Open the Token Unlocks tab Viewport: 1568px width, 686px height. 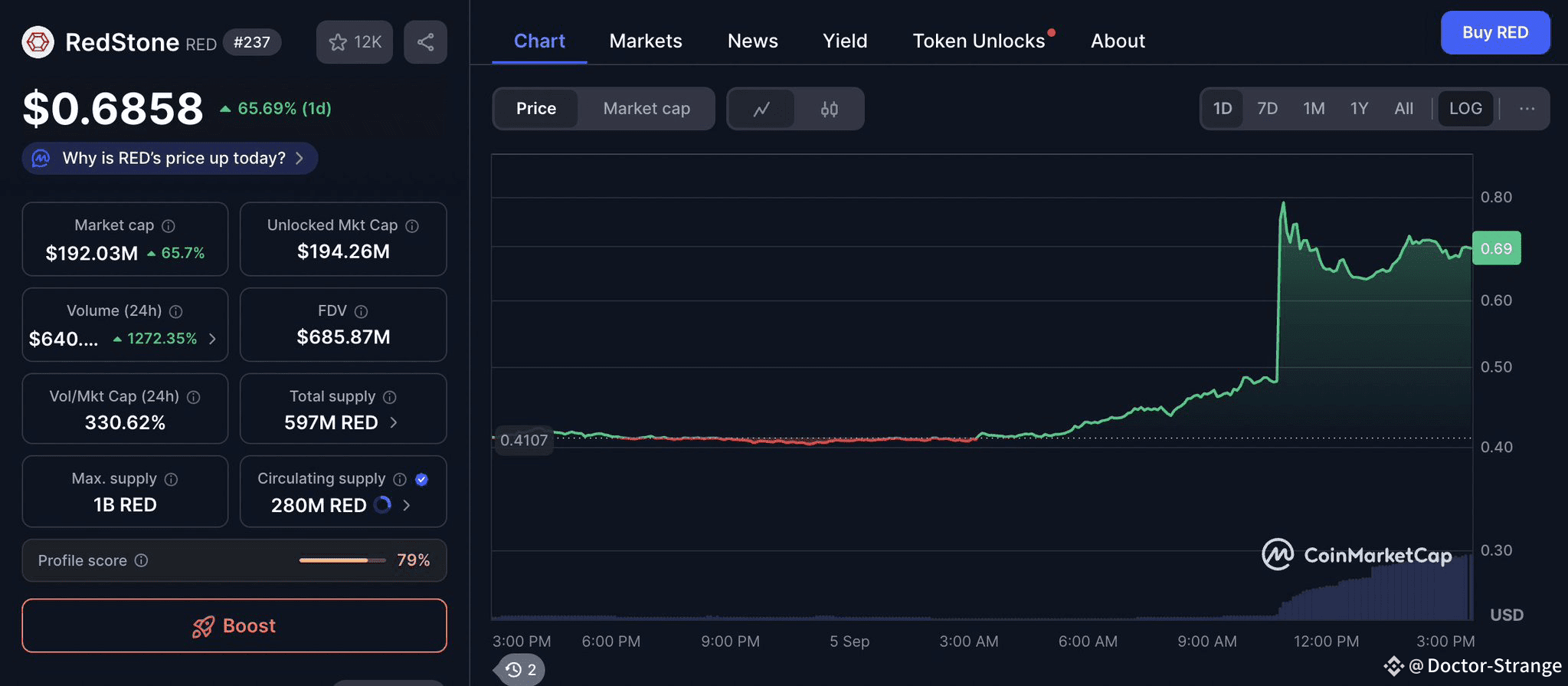pyautogui.click(x=979, y=41)
